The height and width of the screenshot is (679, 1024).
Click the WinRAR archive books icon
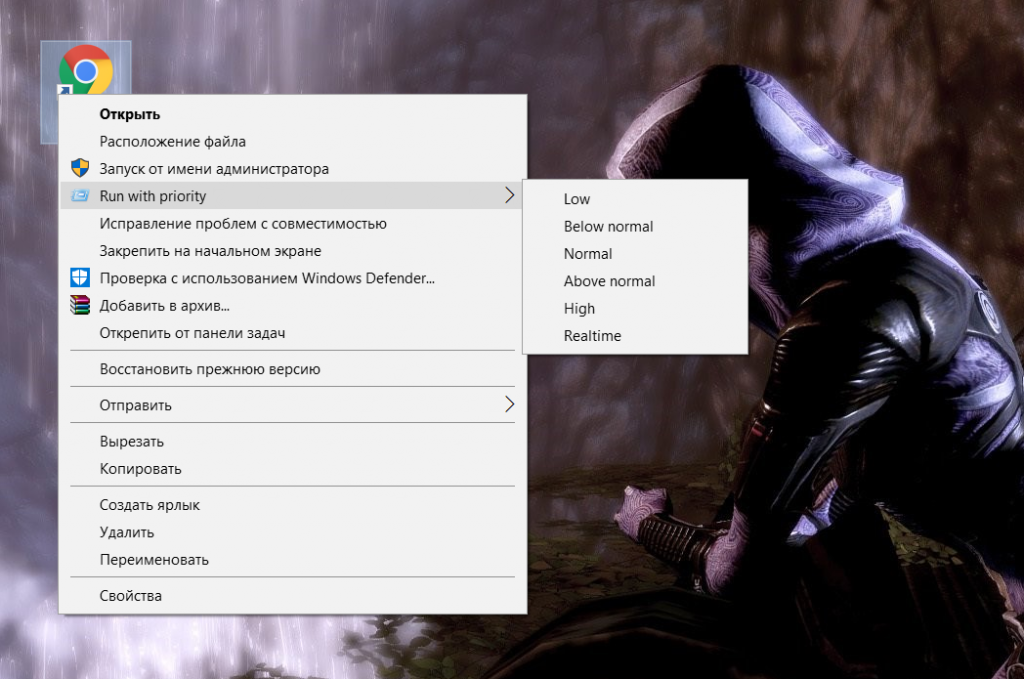pos(80,306)
